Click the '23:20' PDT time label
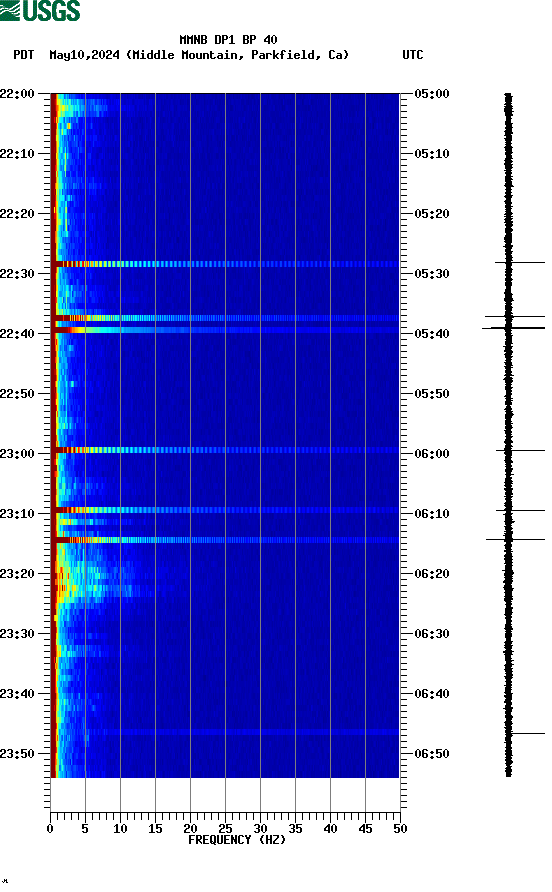The image size is (552, 892). 17,574
